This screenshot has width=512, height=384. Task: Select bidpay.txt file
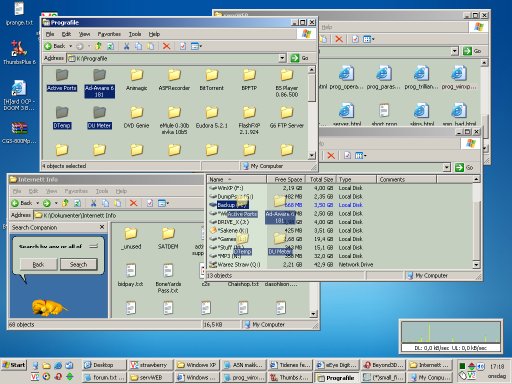click(x=131, y=275)
